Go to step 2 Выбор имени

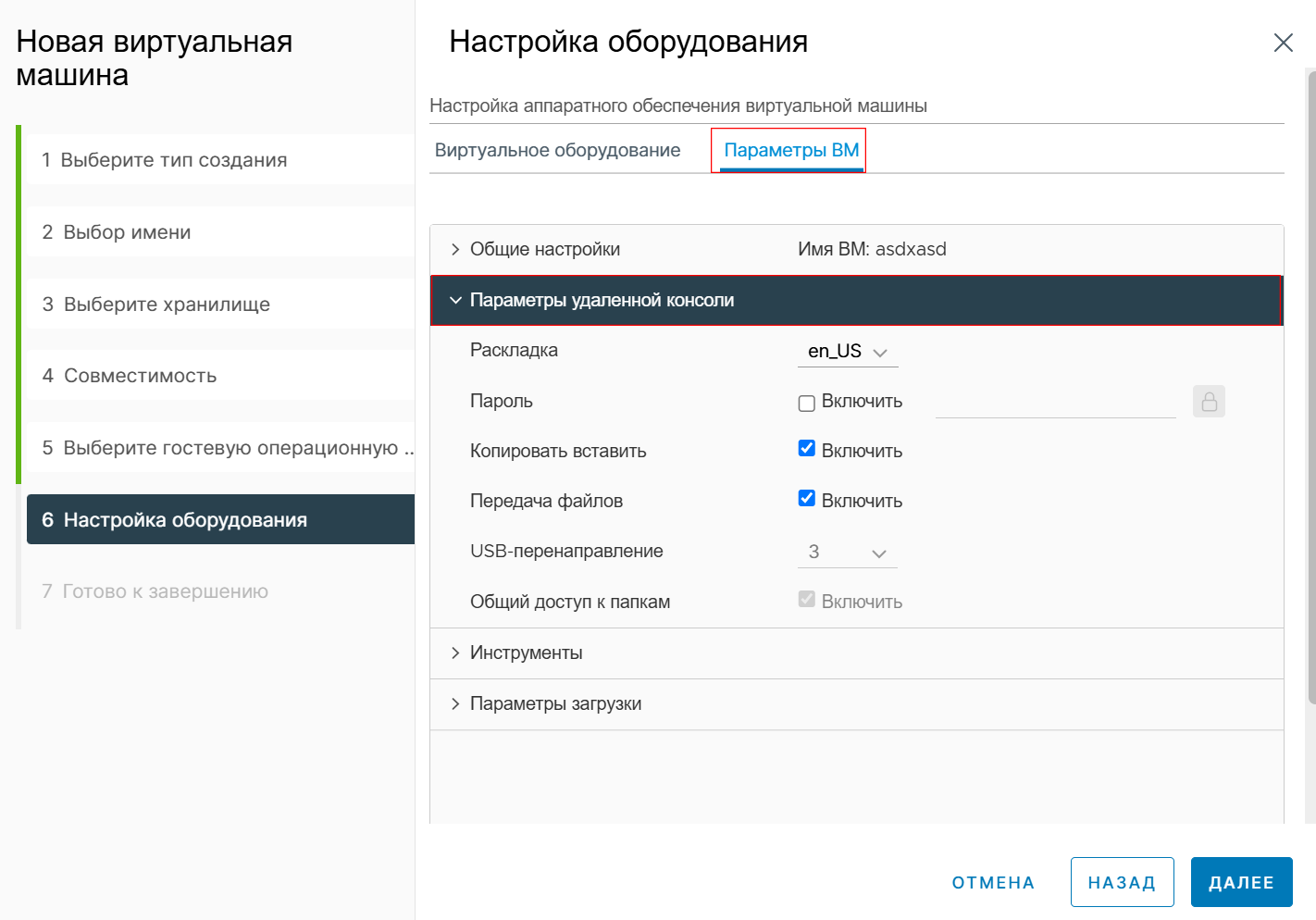pyautogui.click(x=220, y=231)
